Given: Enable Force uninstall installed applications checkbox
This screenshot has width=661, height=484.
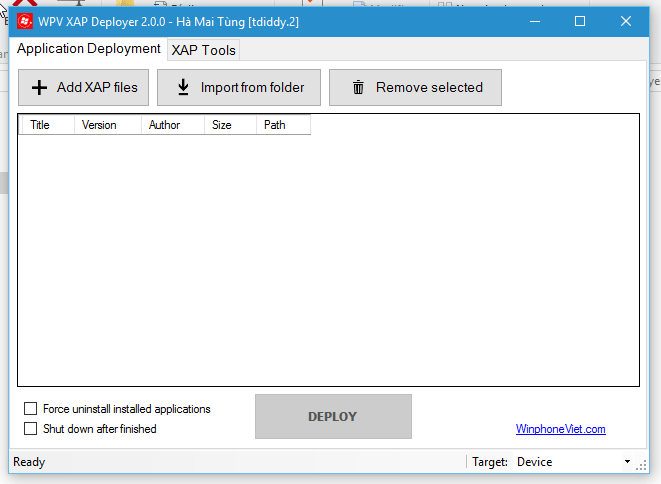Looking at the screenshot, I should tap(30, 409).
